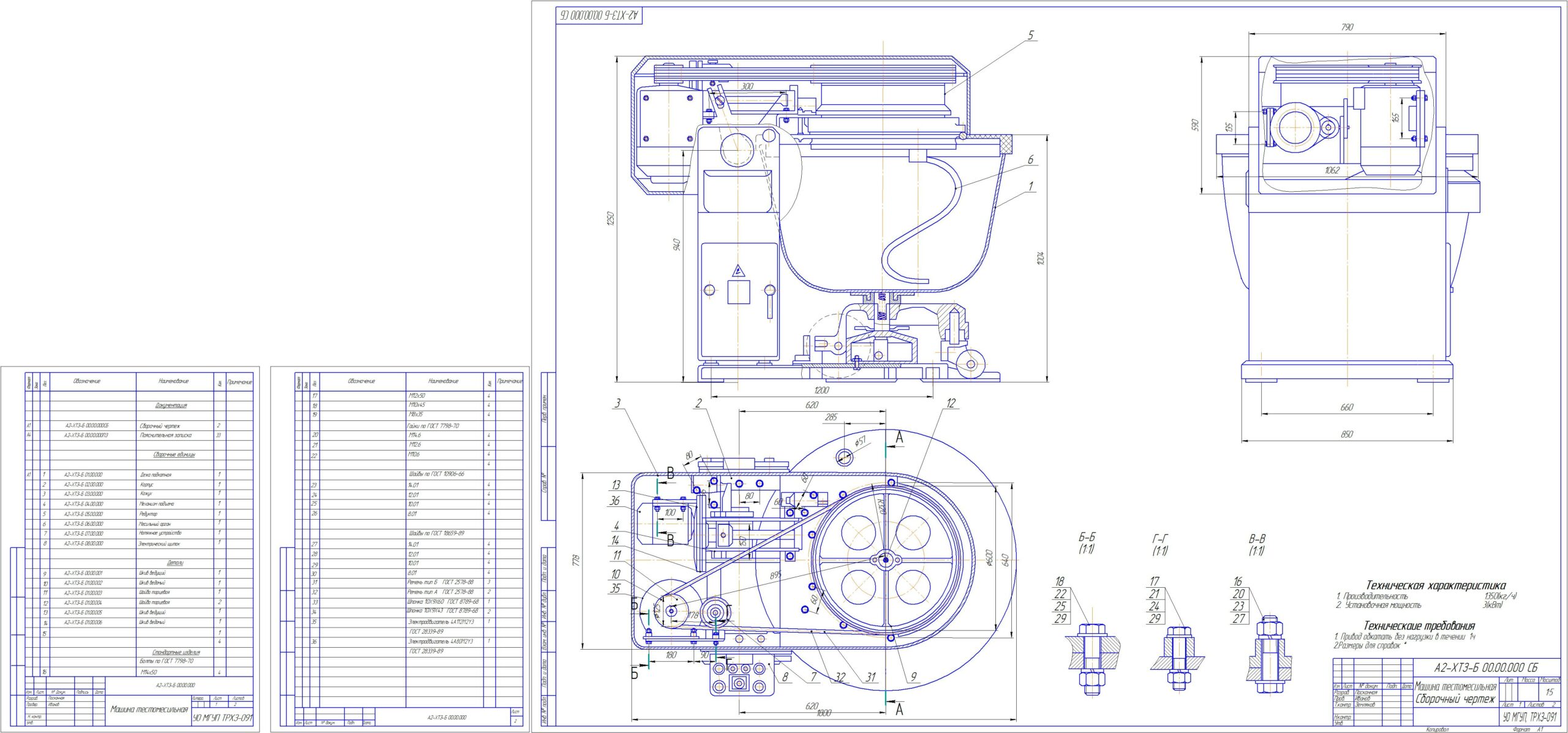Viewport: 1568px width, 733px height.
Task: Click the Механизм подъема row
Action: click(139, 504)
